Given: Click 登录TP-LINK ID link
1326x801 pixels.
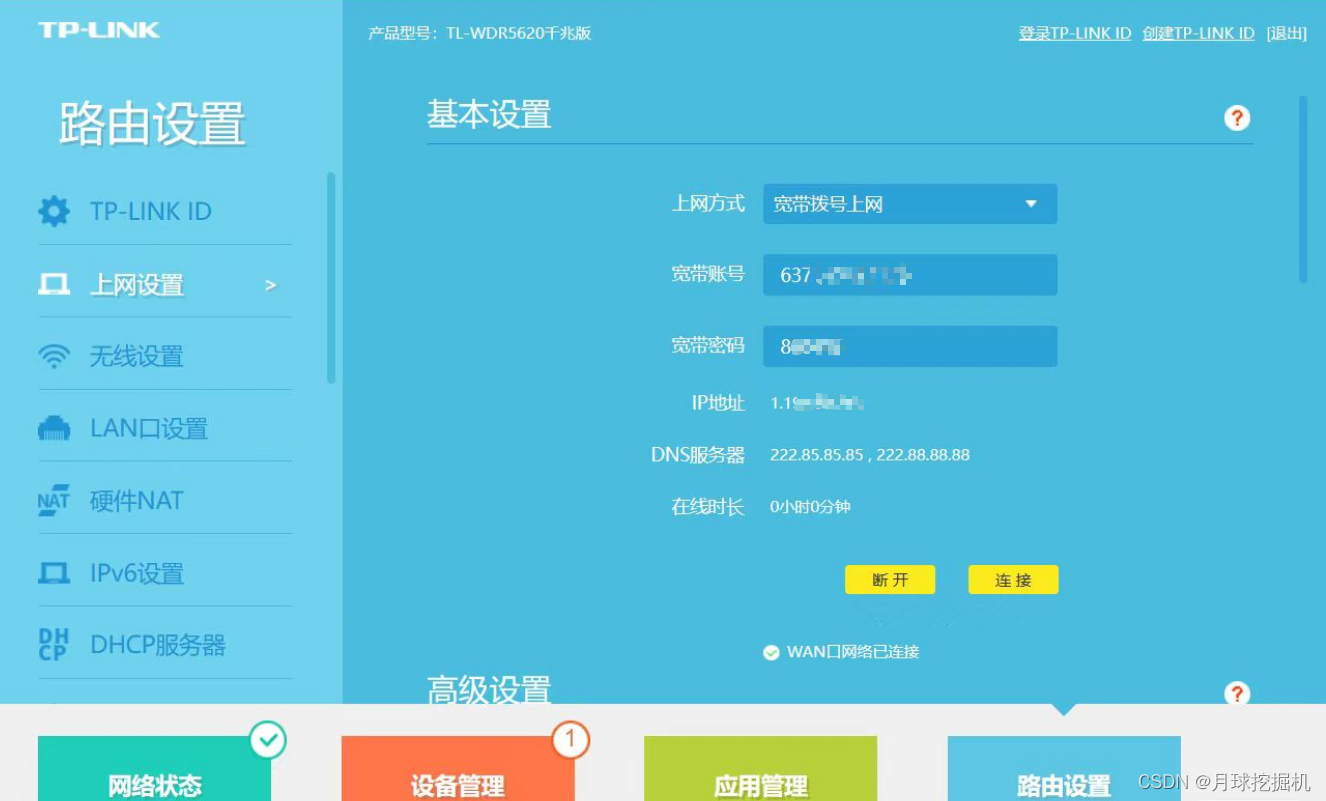Looking at the screenshot, I should pos(1075,33).
